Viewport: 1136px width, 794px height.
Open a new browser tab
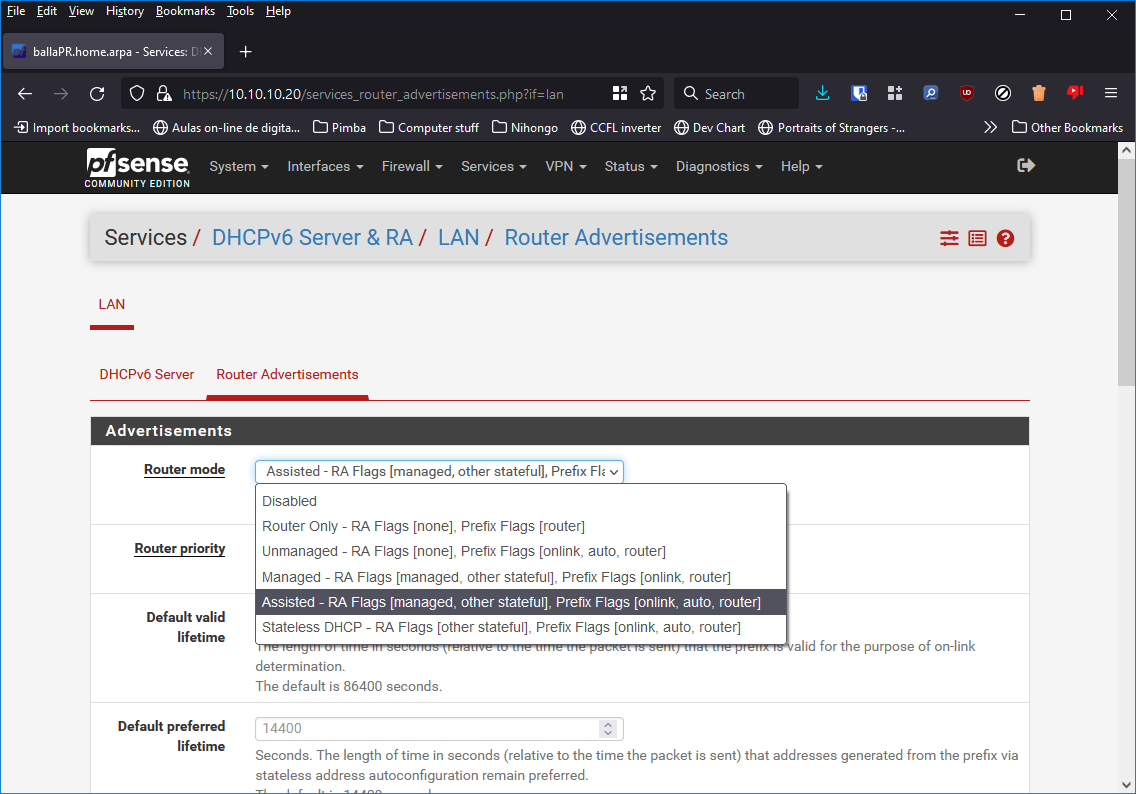pos(246,52)
